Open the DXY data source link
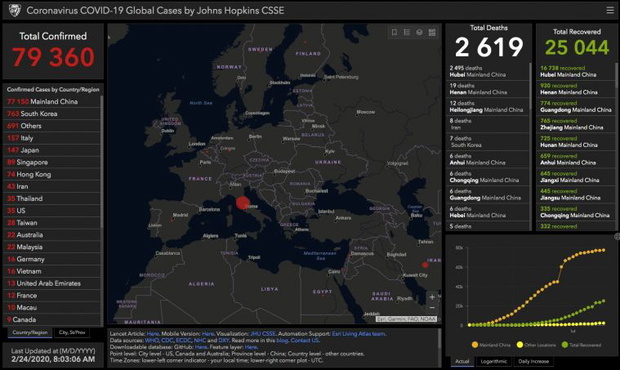620x370 pixels. coord(224,340)
